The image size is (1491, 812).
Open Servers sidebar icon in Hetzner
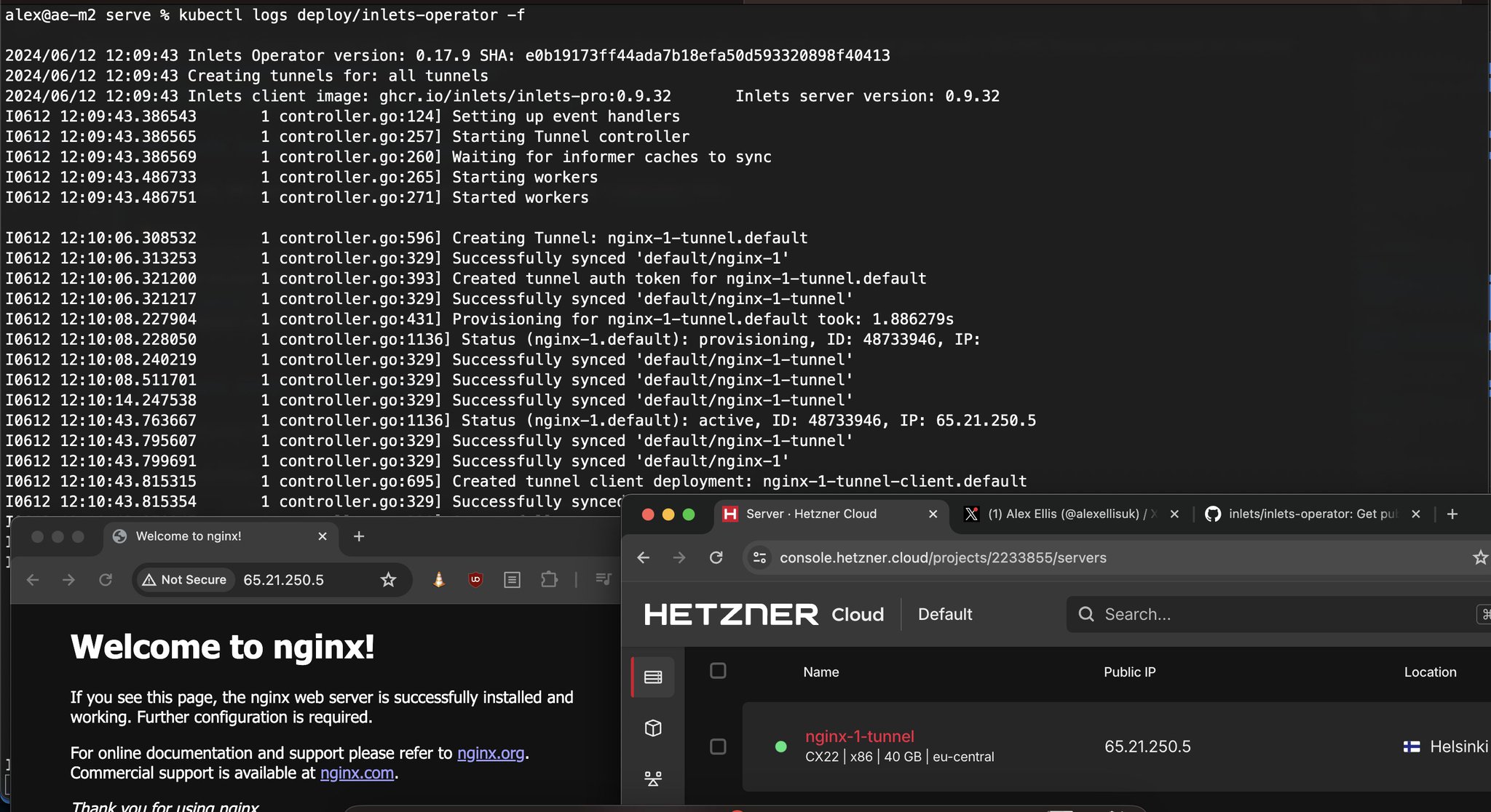pyautogui.click(x=653, y=677)
